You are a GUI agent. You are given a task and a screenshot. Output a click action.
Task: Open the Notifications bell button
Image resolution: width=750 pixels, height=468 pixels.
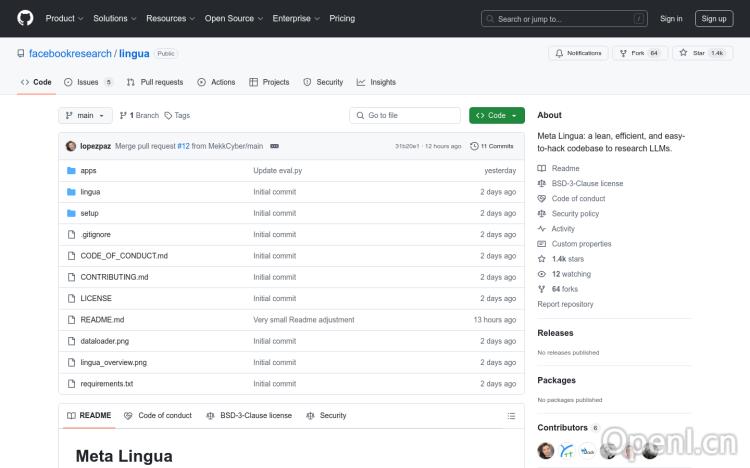pyautogui.click(x=578, y=53)
